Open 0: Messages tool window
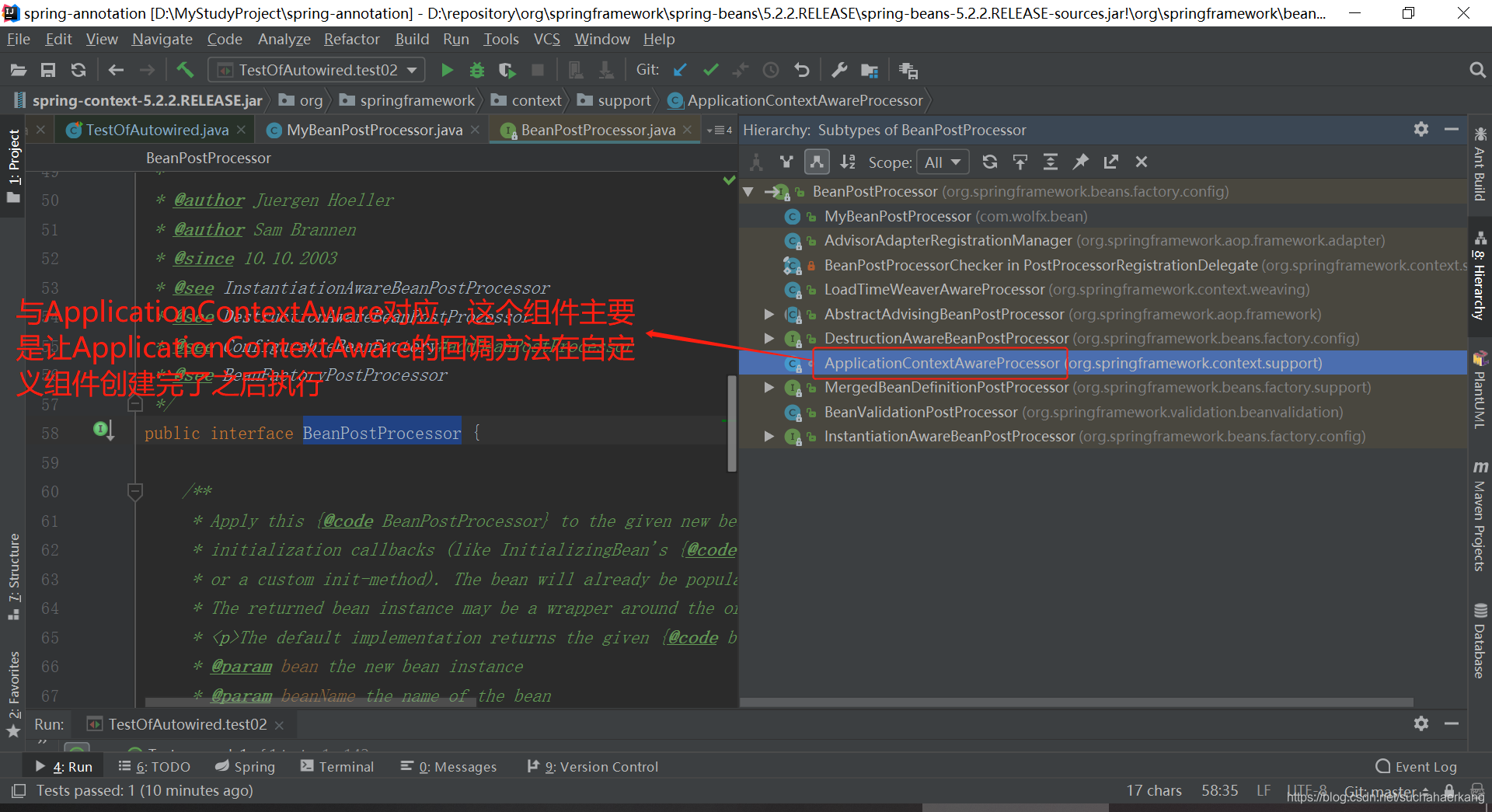Viewport: 1492px width, 812px height. coord(448,767)
